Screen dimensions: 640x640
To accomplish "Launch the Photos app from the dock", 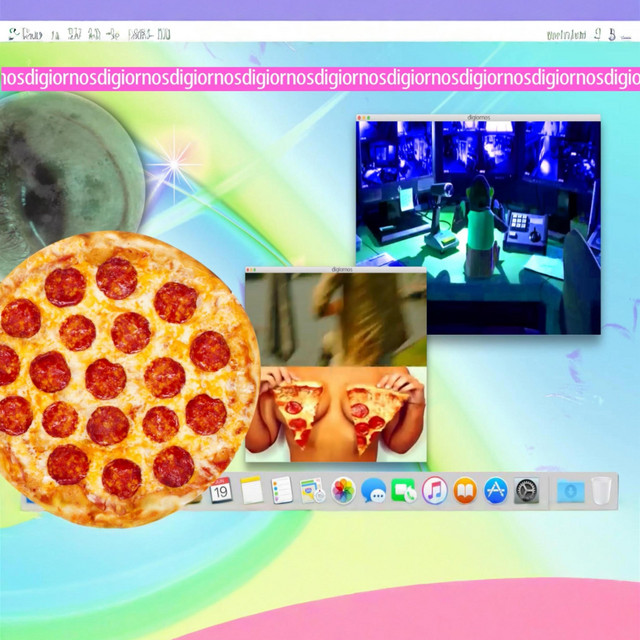I will (343, 491).
